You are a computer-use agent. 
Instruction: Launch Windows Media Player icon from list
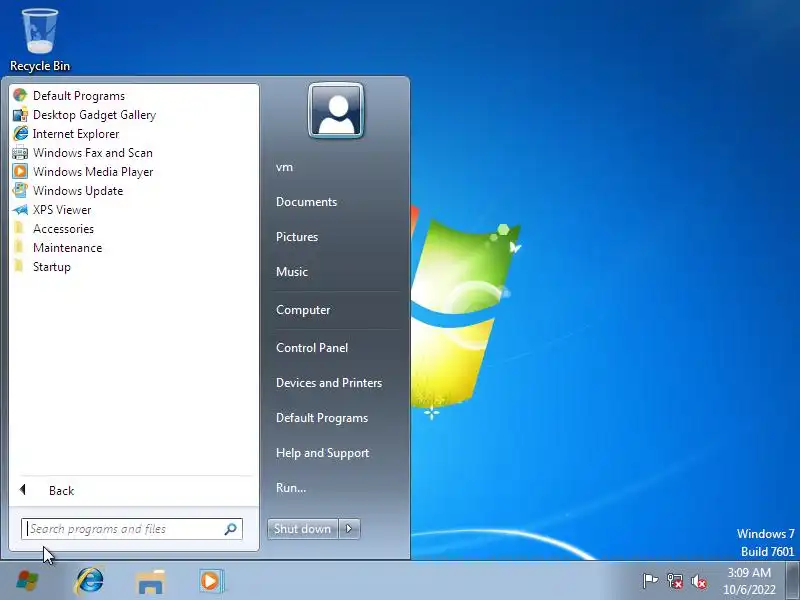coord(20,171)
